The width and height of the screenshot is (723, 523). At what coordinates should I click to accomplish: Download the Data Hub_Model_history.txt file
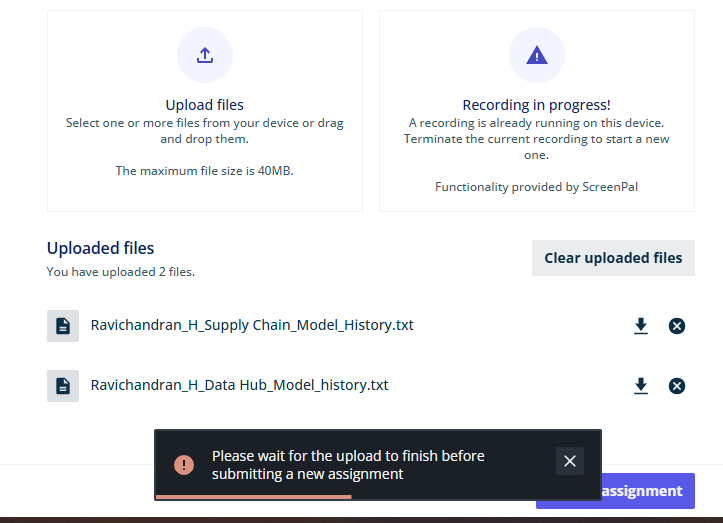coord(640,386)
